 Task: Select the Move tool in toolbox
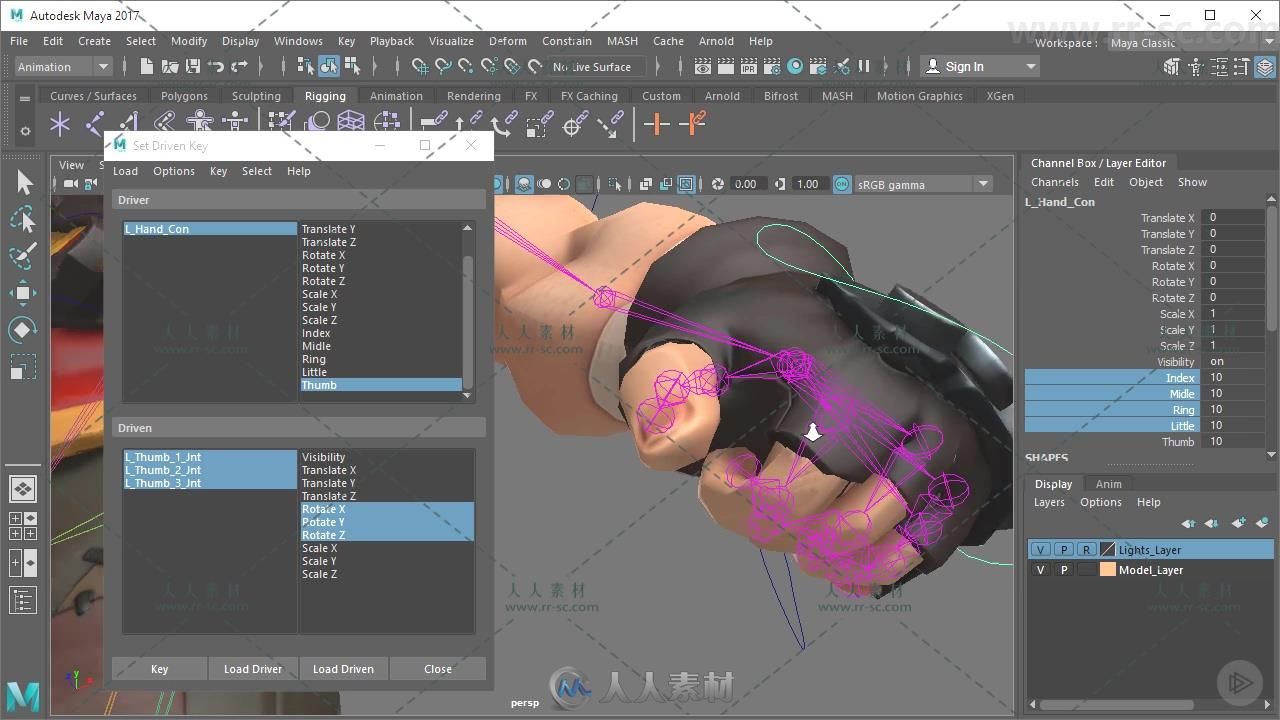(x=24, y=292)
